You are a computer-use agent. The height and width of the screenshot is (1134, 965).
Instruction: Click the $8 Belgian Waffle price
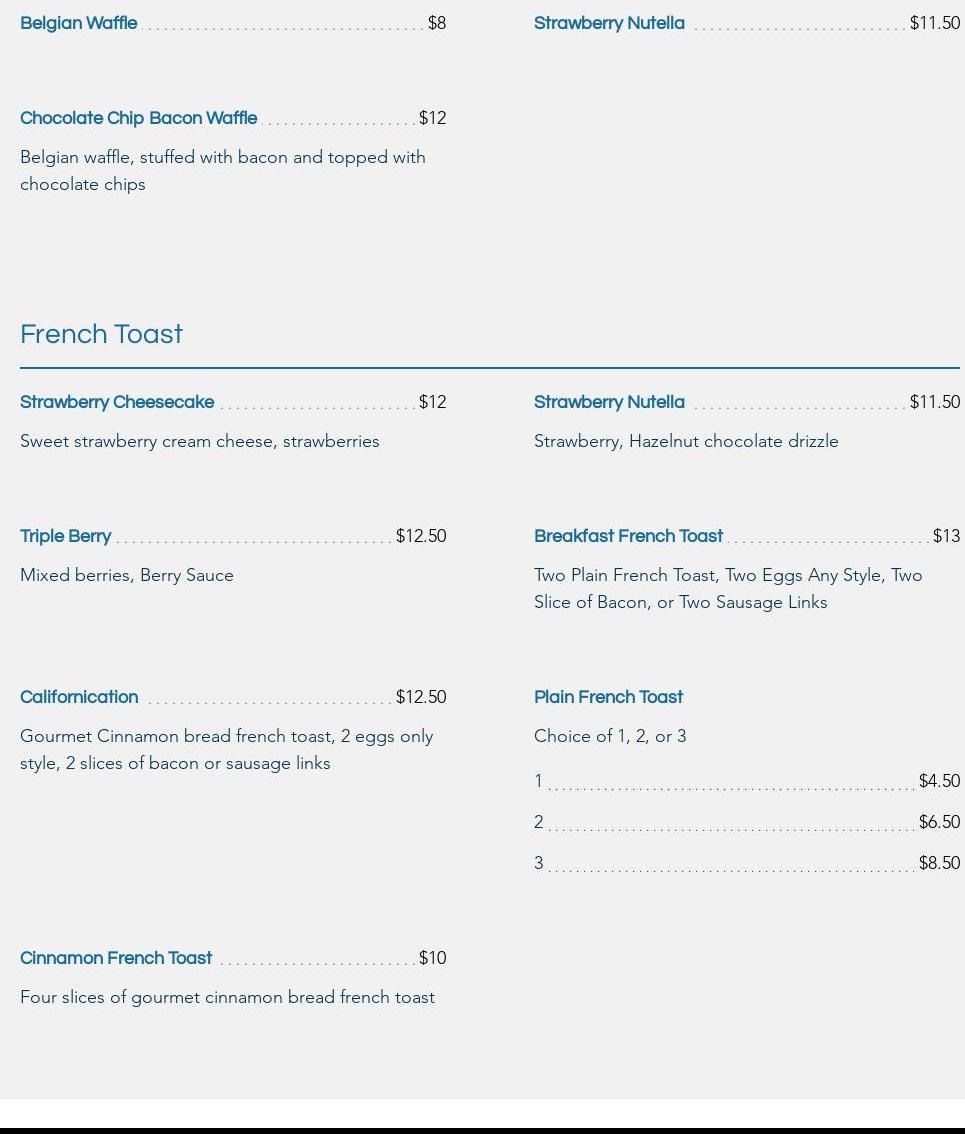click(436, 23)
